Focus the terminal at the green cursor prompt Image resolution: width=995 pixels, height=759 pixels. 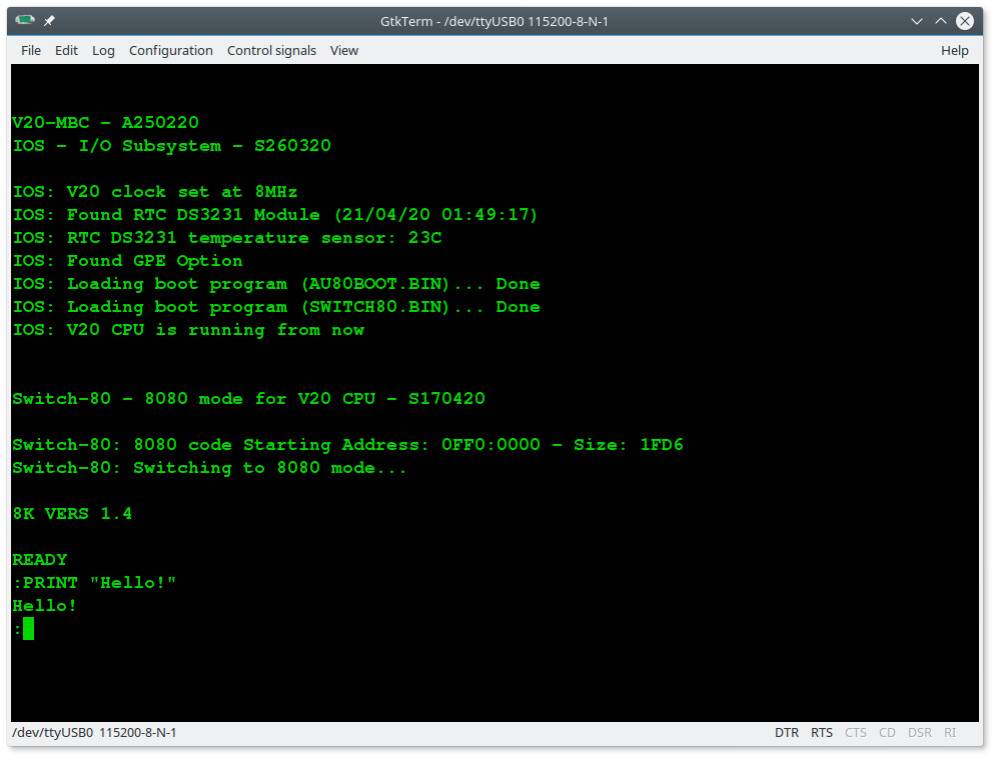coord(28,629)
